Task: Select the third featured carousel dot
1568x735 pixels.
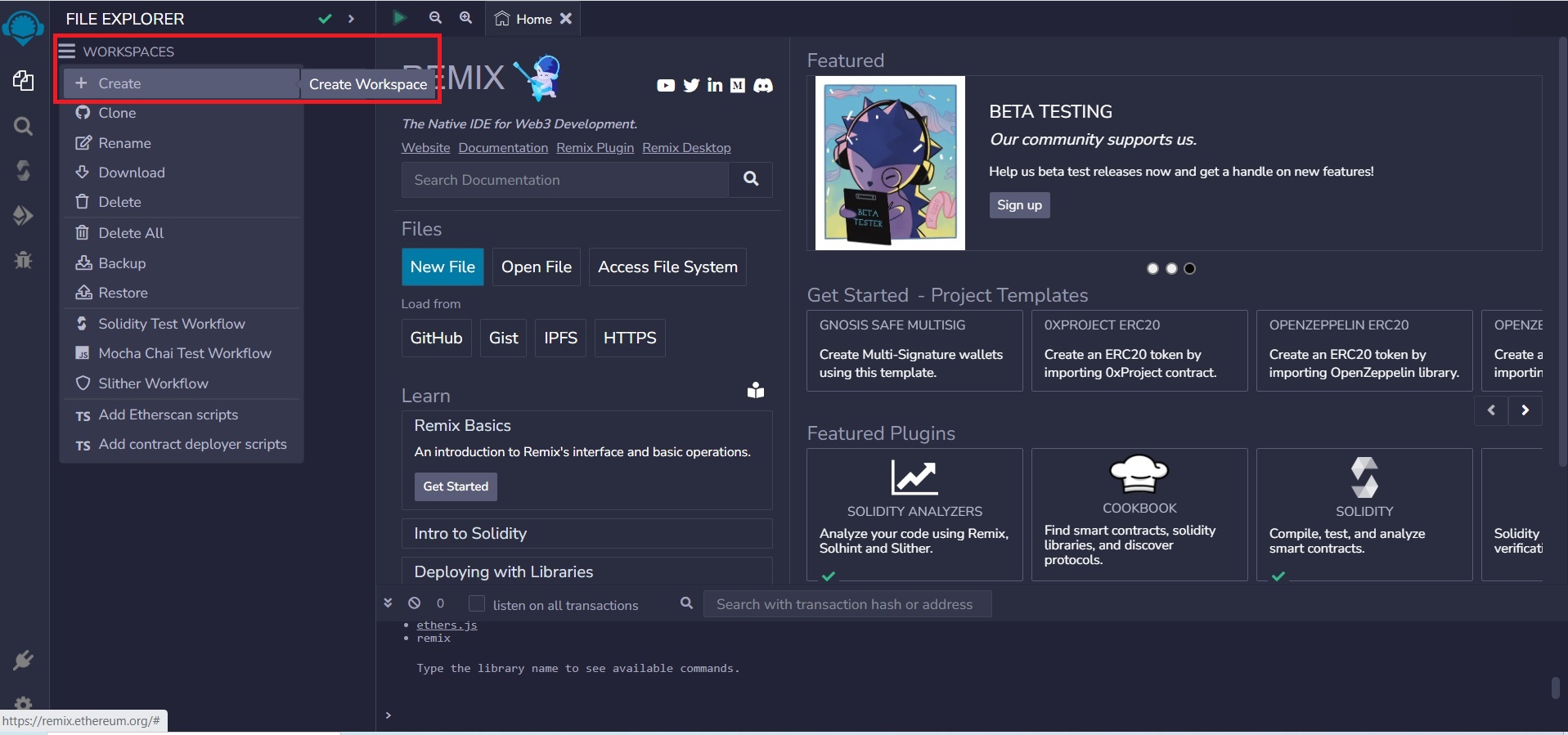Action: coord(1190,268)
